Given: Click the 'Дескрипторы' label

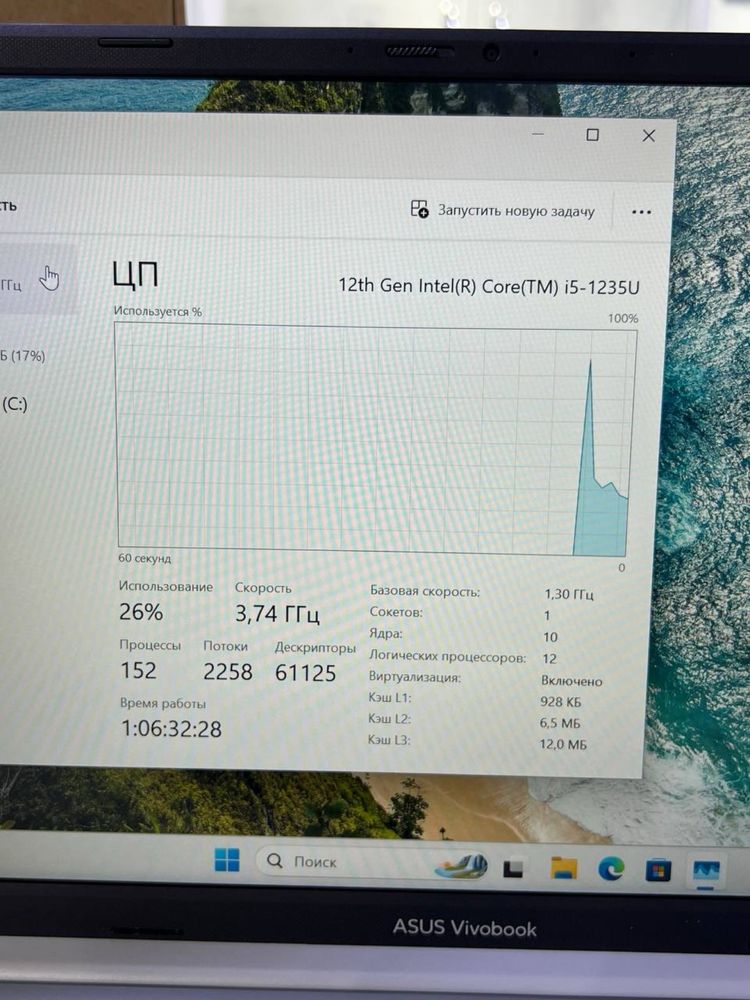Looking at the screenshot, I should [315, 647].
